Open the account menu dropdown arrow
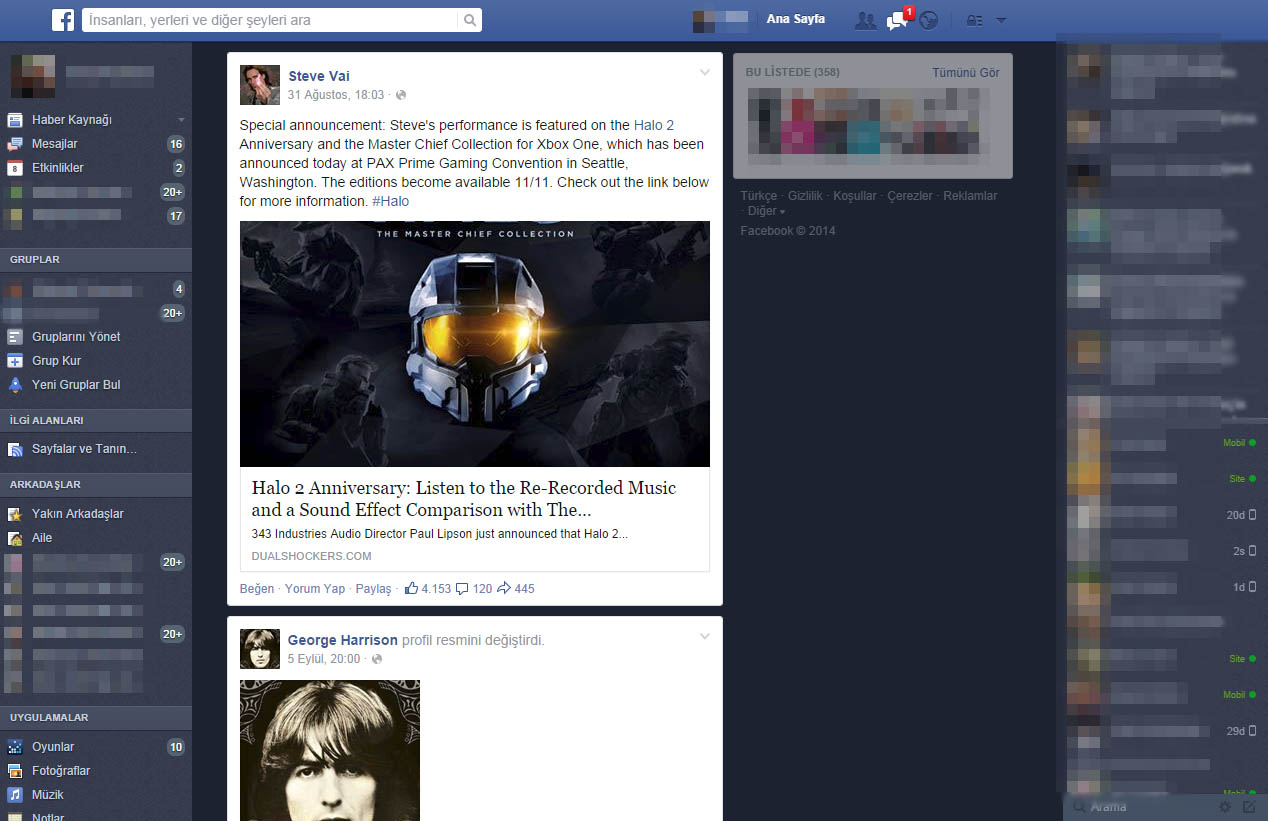 tap(1001, 20)
